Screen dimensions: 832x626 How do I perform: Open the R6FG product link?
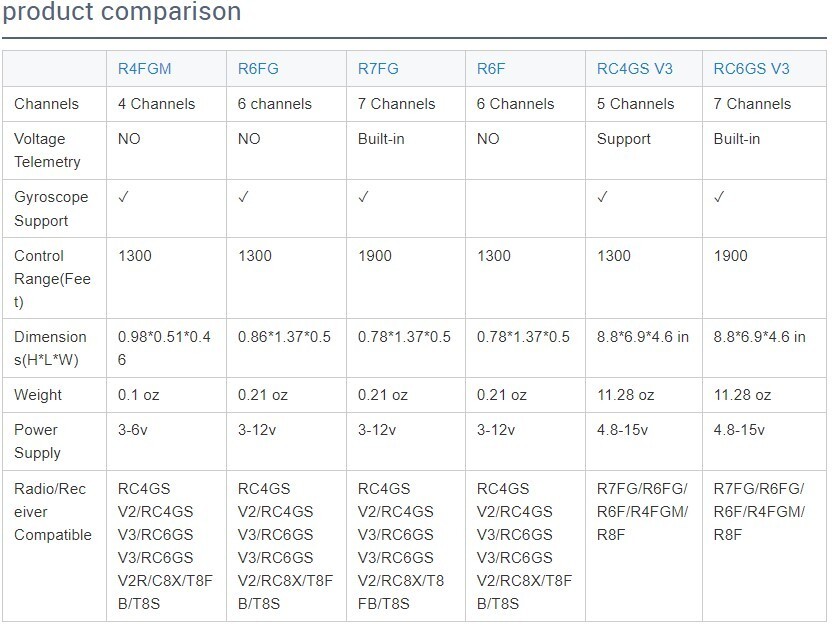point(258,69)
